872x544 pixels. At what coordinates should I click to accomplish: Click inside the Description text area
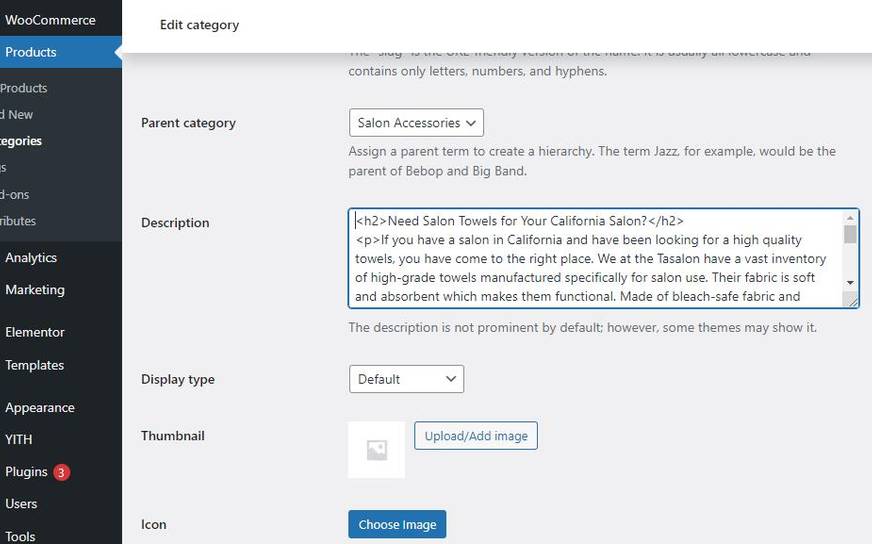pos(596,258)
